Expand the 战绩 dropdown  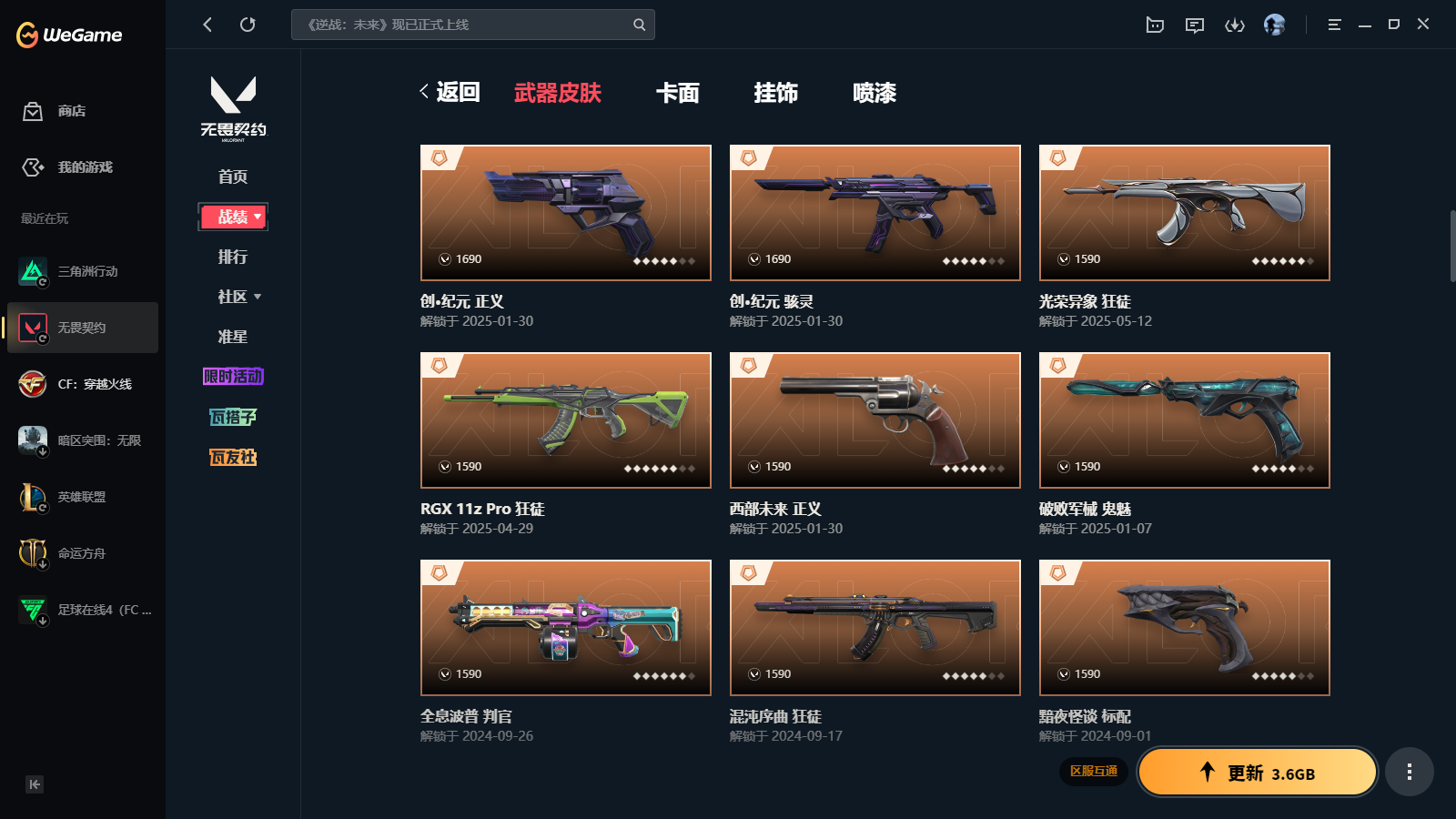[x=233, y=217]
